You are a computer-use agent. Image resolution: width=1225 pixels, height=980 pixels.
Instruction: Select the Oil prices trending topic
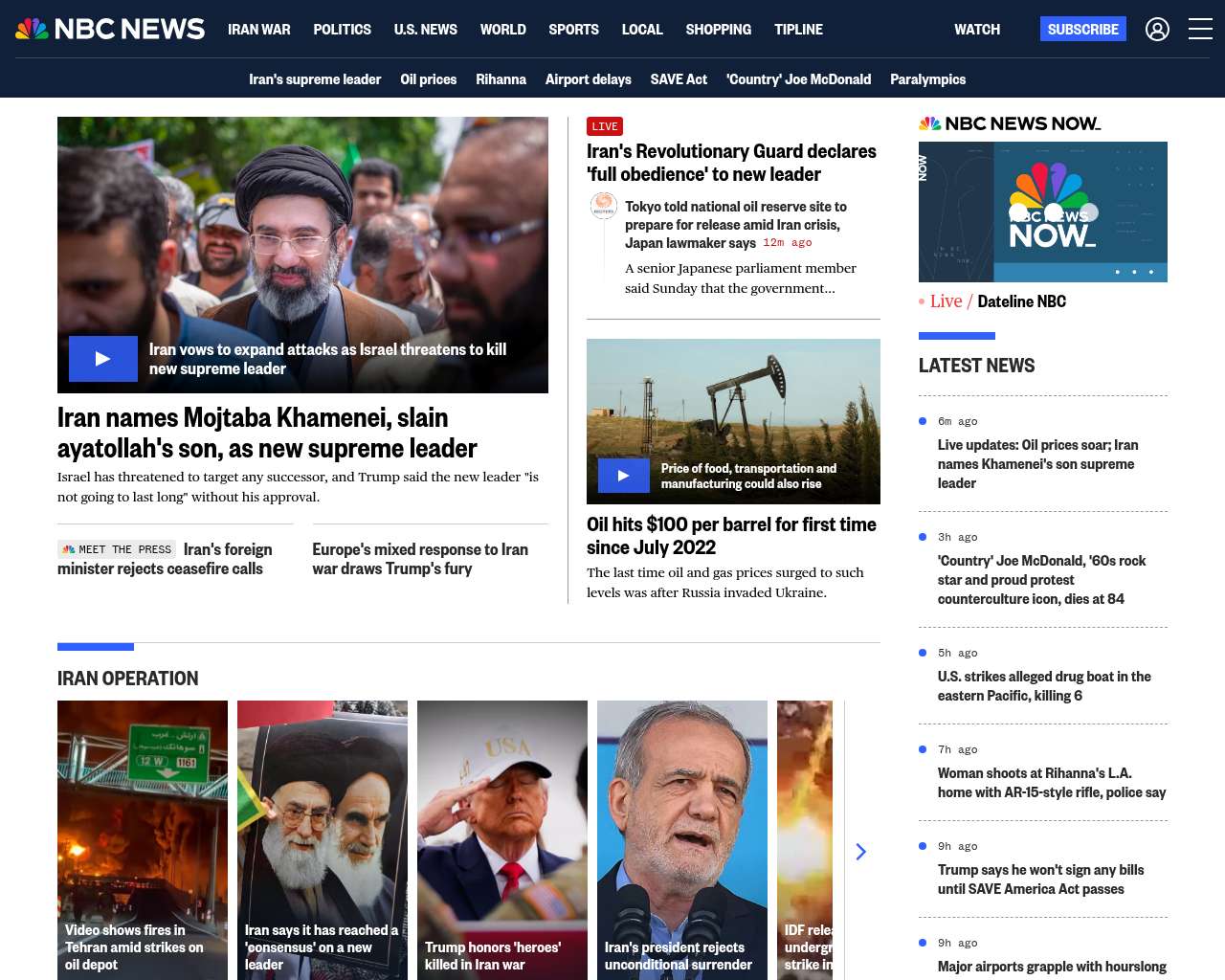428,79
